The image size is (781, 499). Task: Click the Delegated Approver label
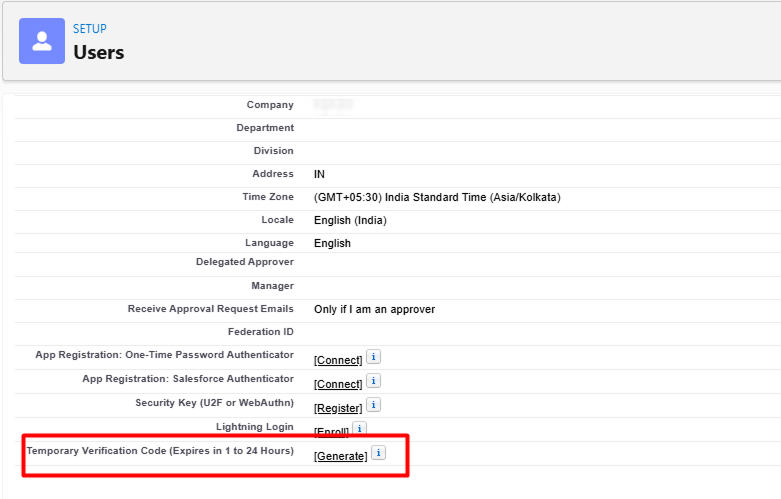(x=245, y=262)
